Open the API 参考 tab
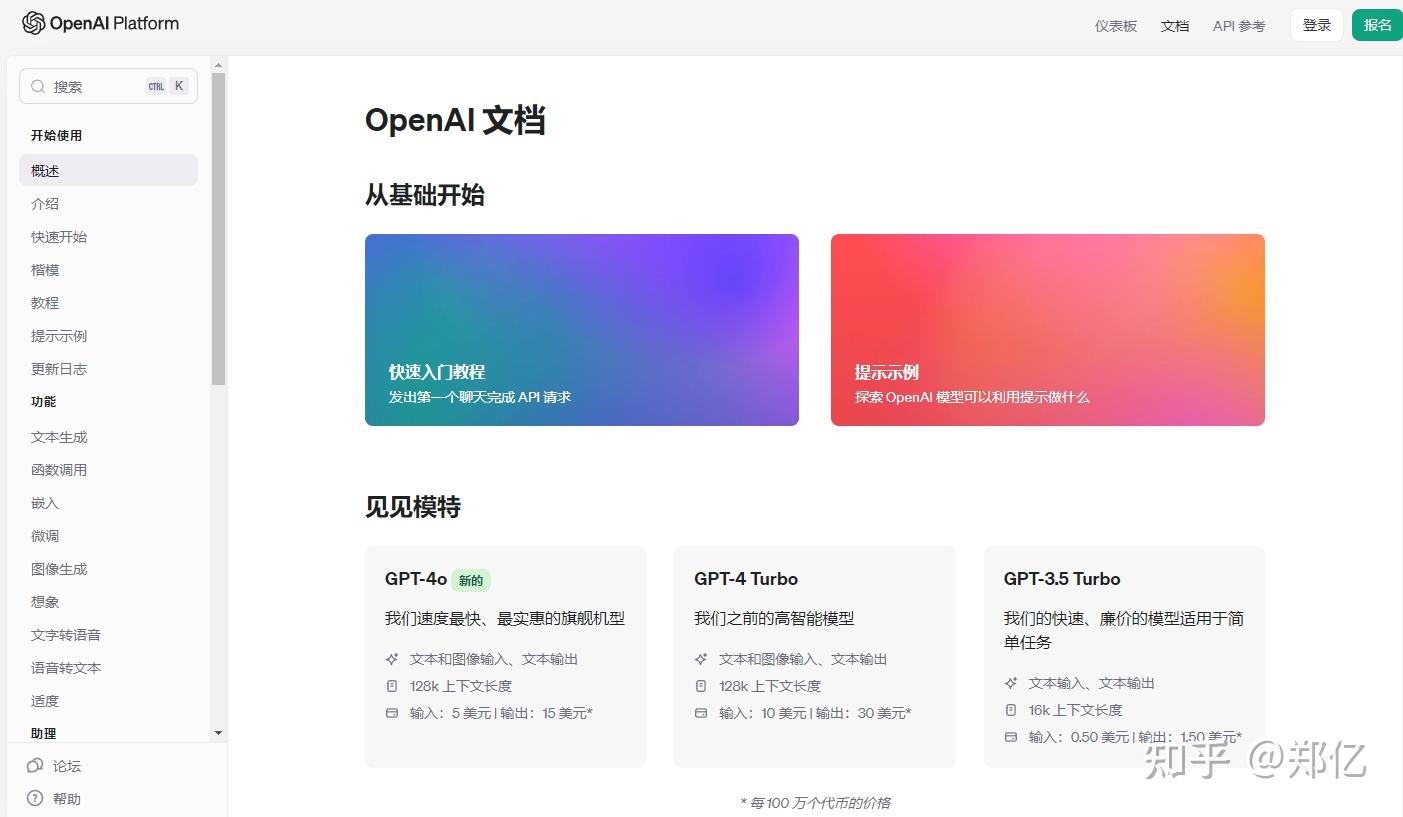1403x817 pixels. [1239, 26]
